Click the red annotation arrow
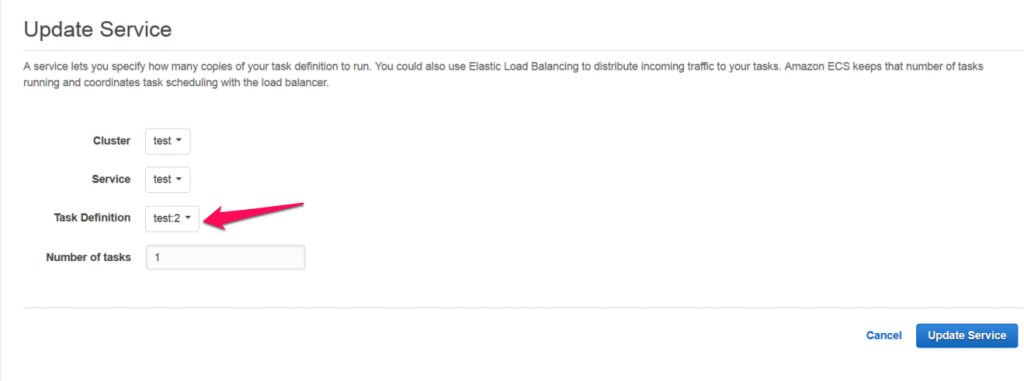This screenshot has width=1024, height=381. point(254,215)
